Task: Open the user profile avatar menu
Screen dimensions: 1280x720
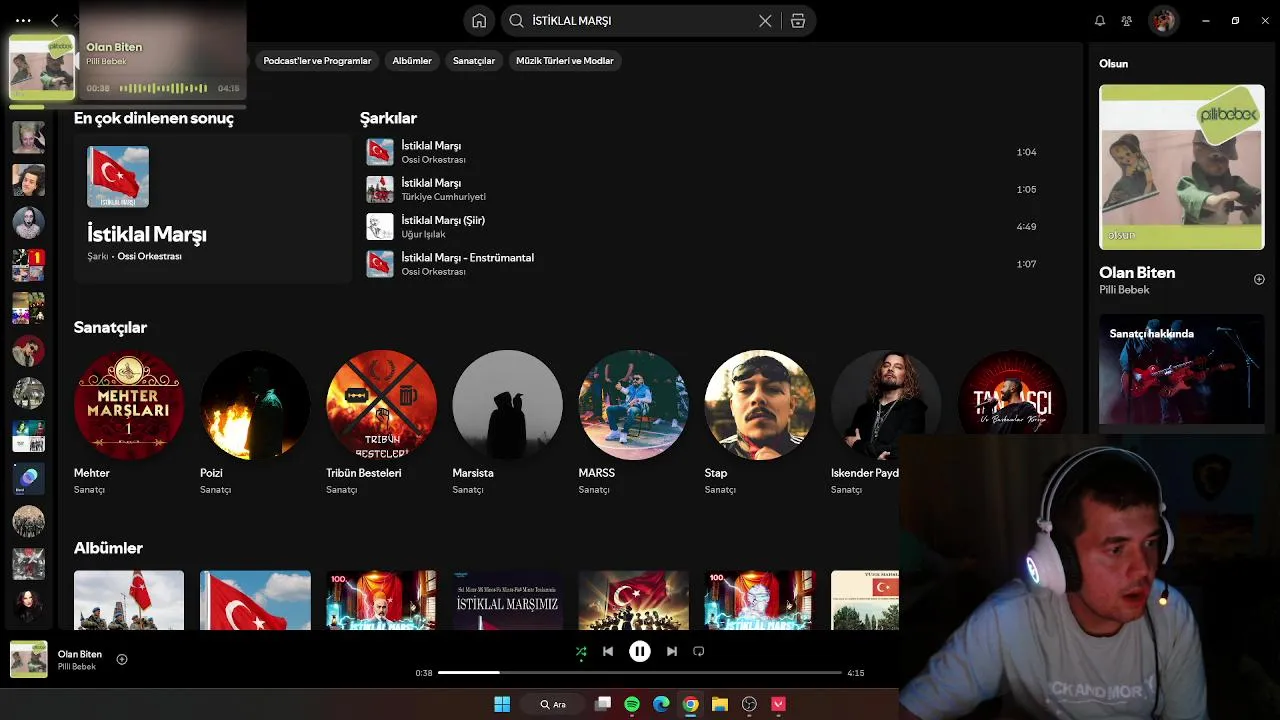Action: (x=1163, y=20)
